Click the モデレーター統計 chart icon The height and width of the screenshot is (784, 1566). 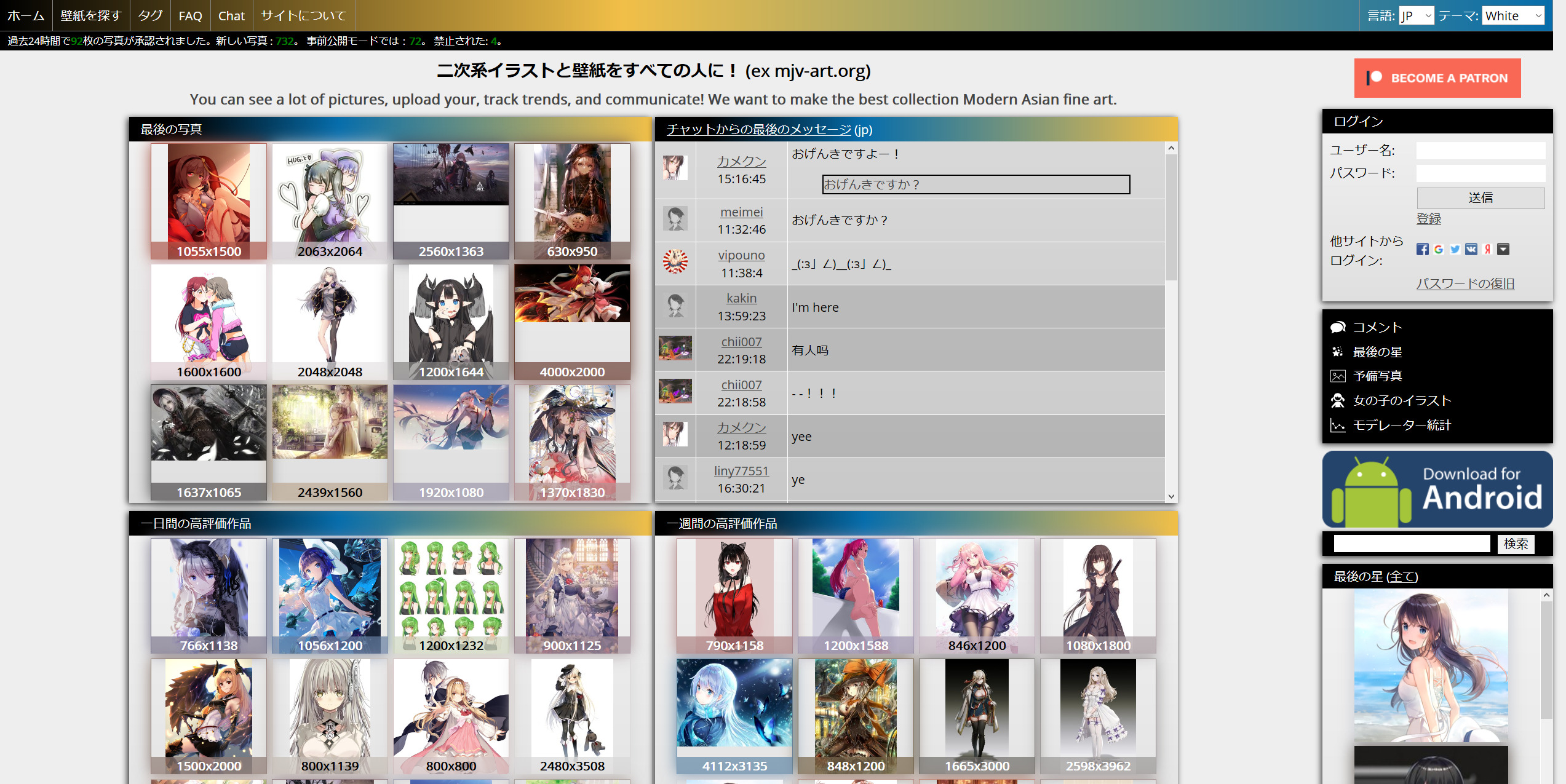pos(1338,426)
